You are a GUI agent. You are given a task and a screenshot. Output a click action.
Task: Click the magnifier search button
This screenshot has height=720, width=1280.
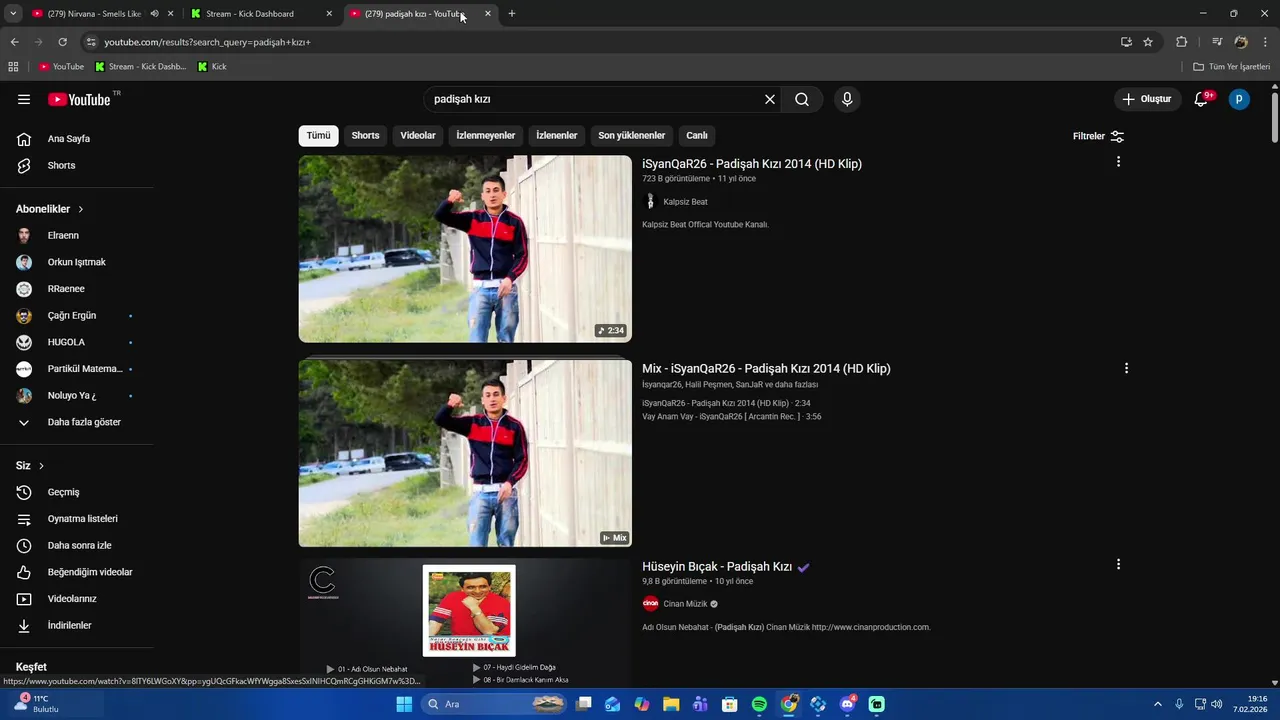802,99
